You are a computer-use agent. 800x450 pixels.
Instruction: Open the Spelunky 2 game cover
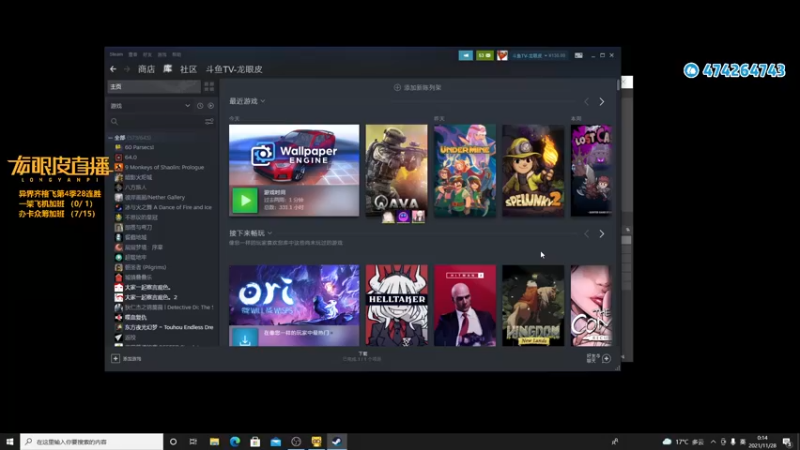[533, 170]
